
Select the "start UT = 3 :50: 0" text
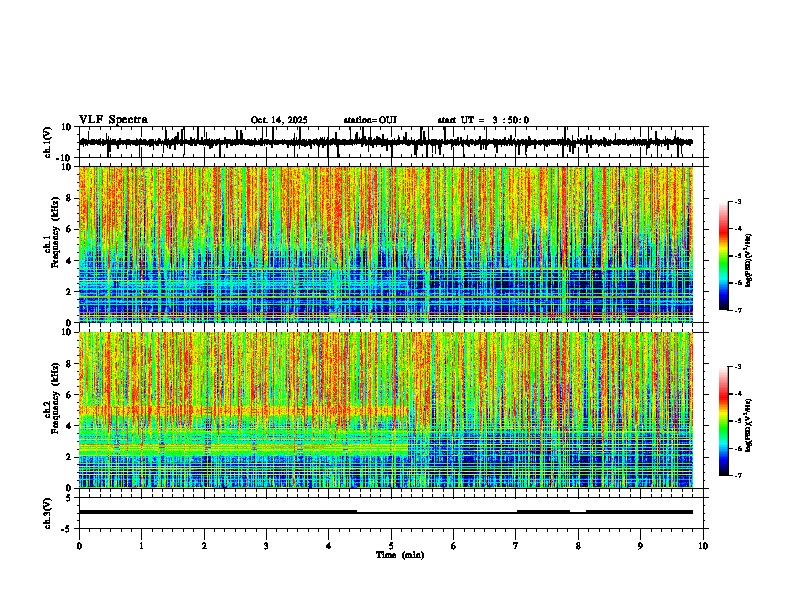483,120
